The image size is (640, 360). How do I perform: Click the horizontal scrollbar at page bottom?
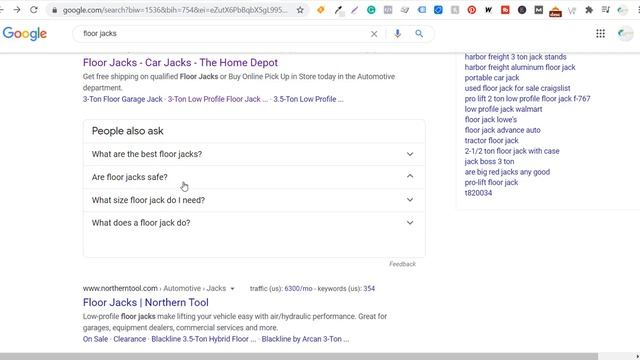[299, 357]
